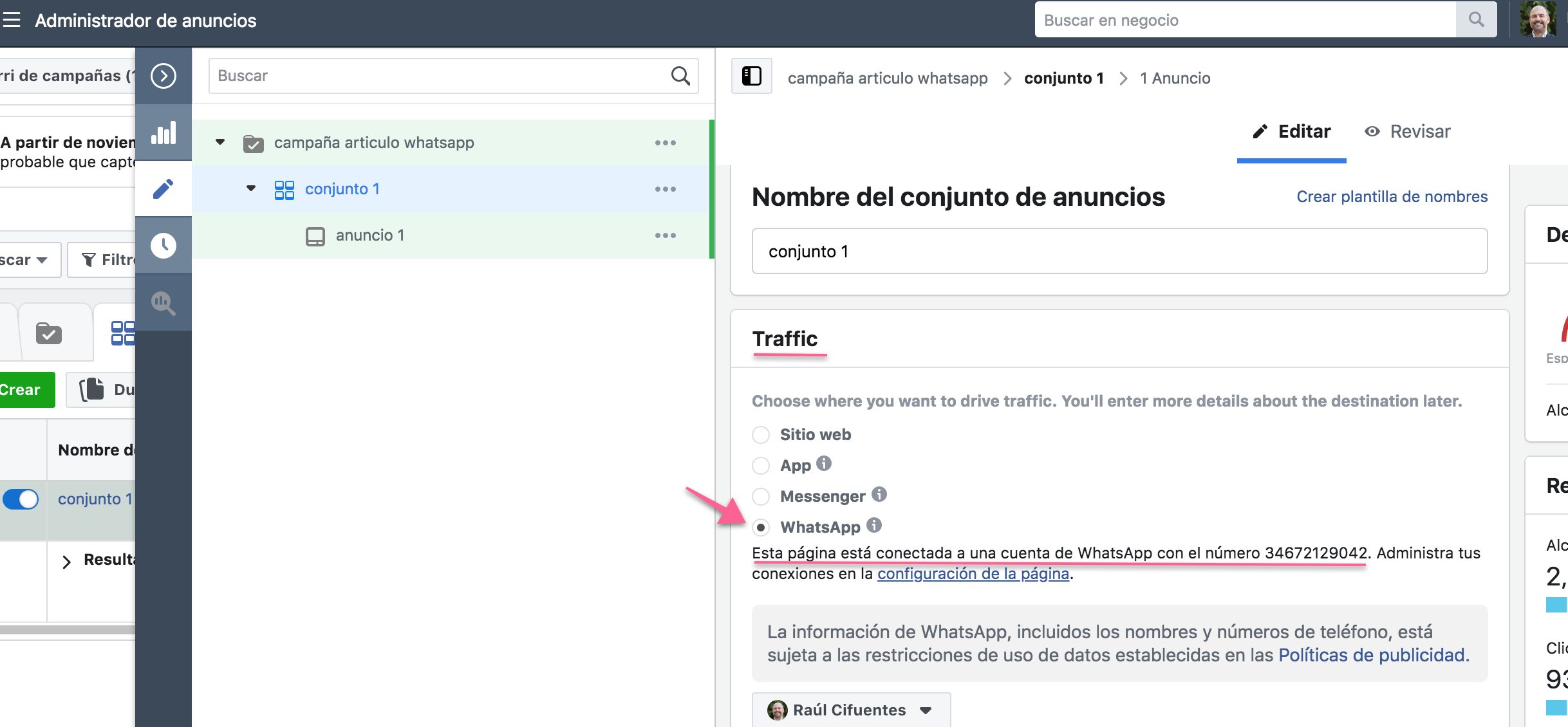This screenshot has height=727, width=1568.
Task: Toggle the editor panel layout icon
Action: (x=751, y=77)
